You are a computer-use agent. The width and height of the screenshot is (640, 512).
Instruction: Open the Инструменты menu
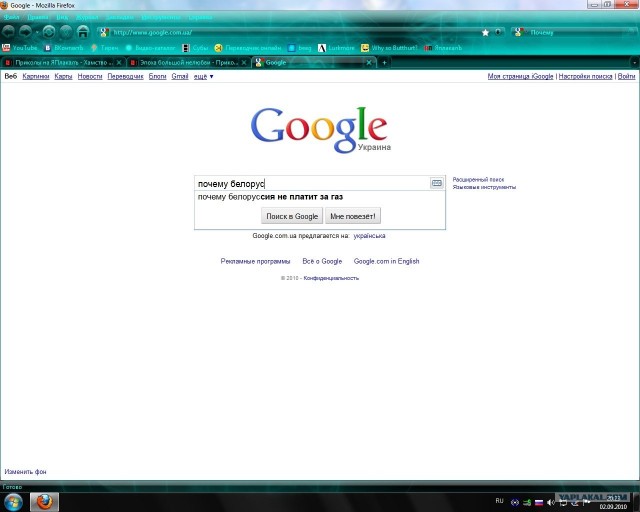[x=161, y=17]
